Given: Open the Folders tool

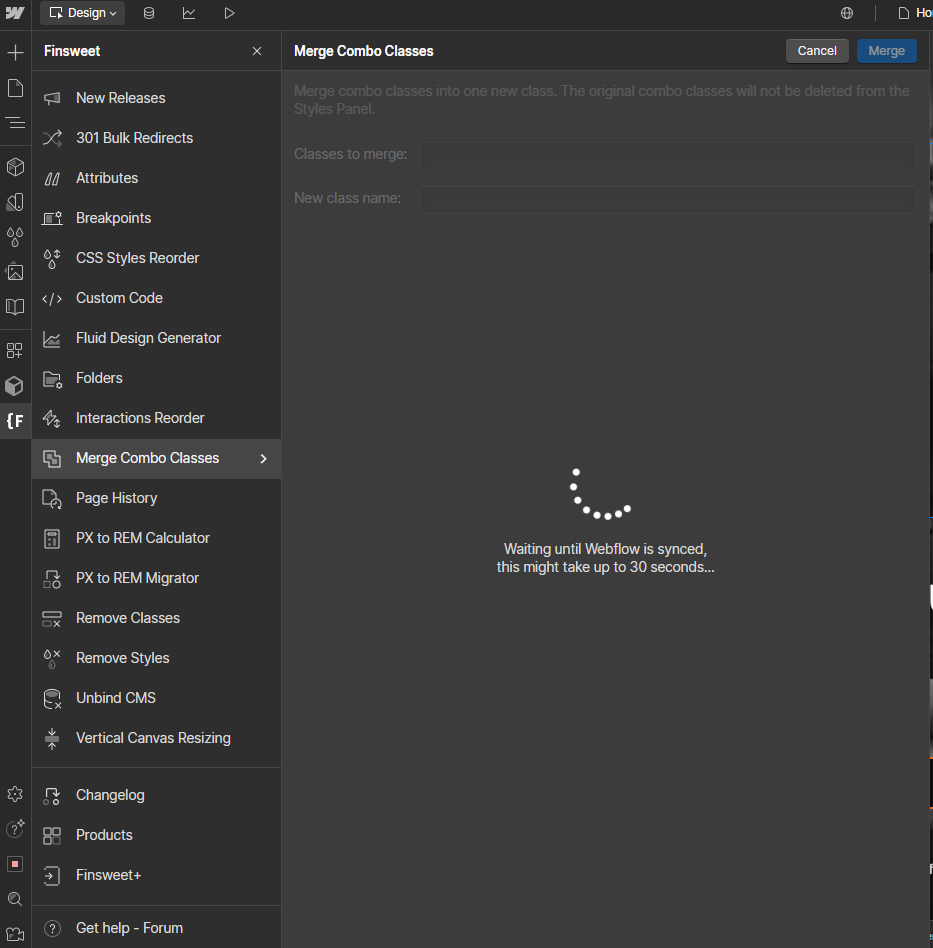Looking at the screenshot, I should coord(156,378).
